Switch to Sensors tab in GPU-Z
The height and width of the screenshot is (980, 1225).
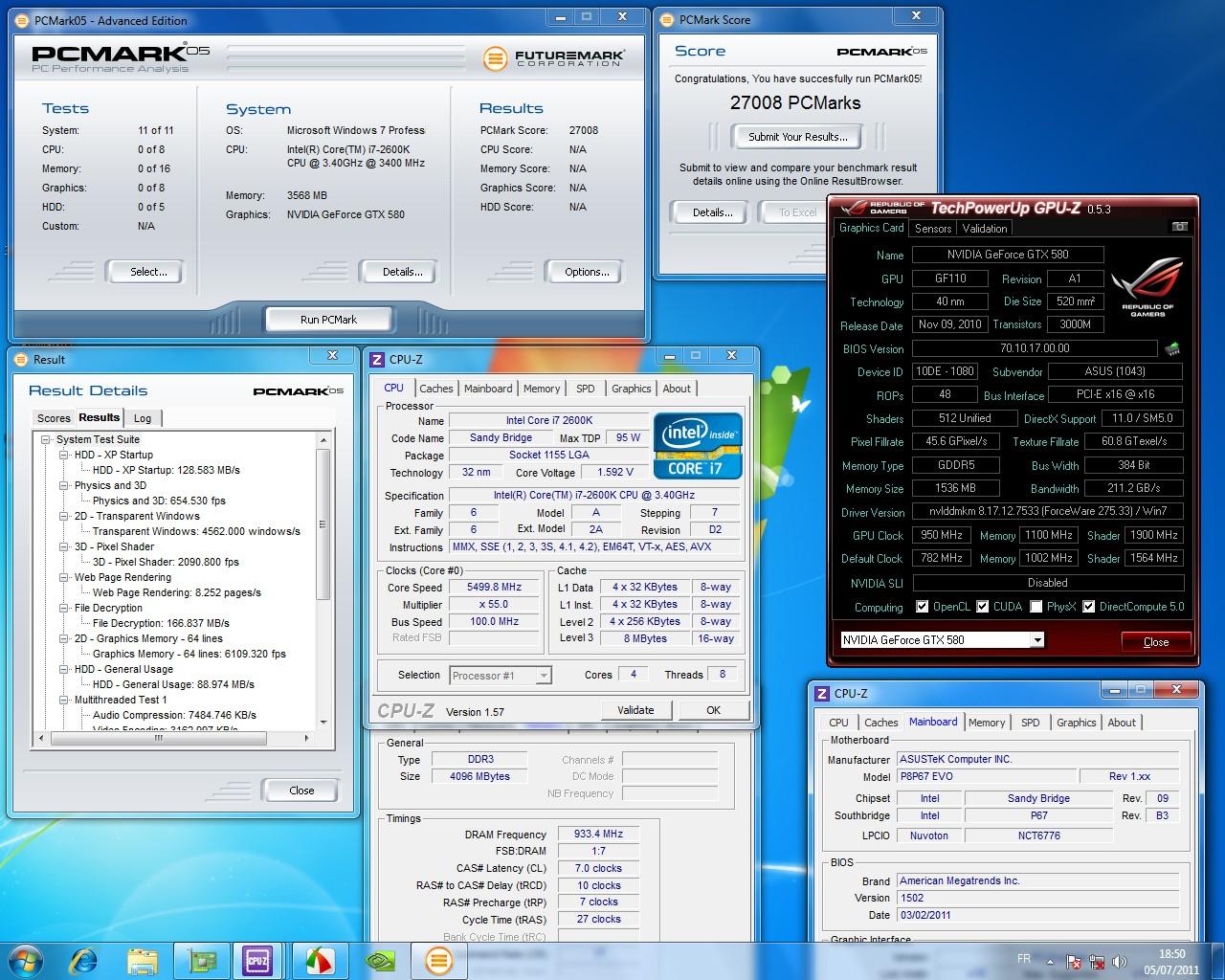933,229
